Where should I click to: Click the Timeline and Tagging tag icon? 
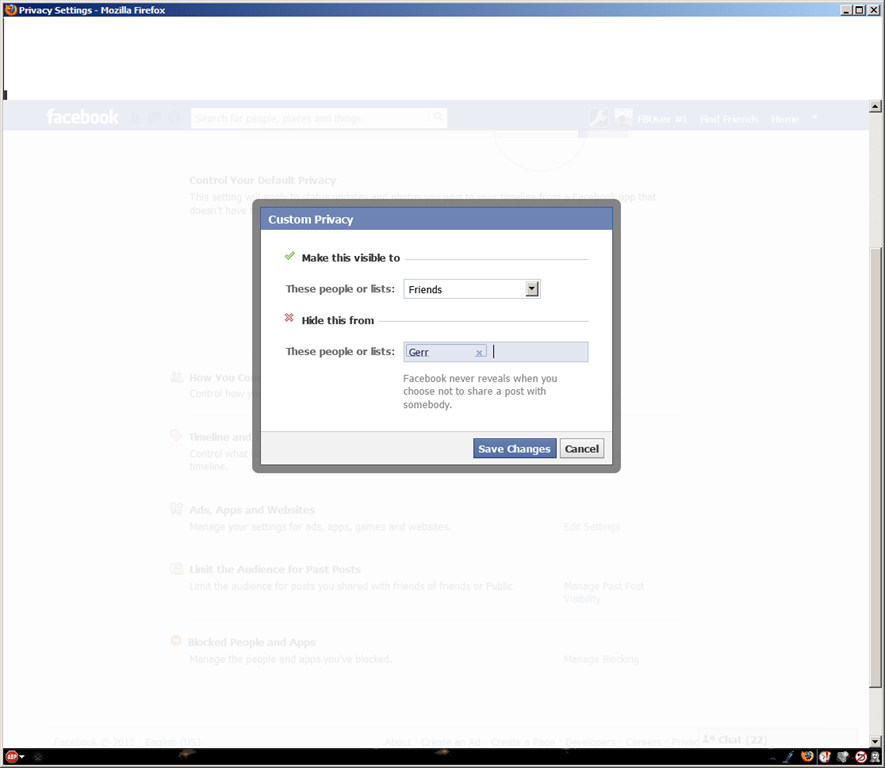[x=176, y=437]
